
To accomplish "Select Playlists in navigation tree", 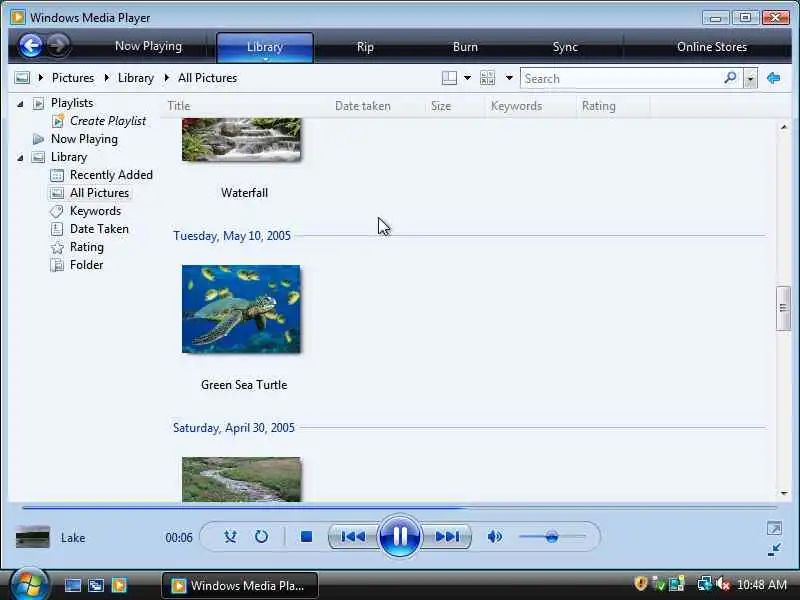I will click(x=72, y=103).
